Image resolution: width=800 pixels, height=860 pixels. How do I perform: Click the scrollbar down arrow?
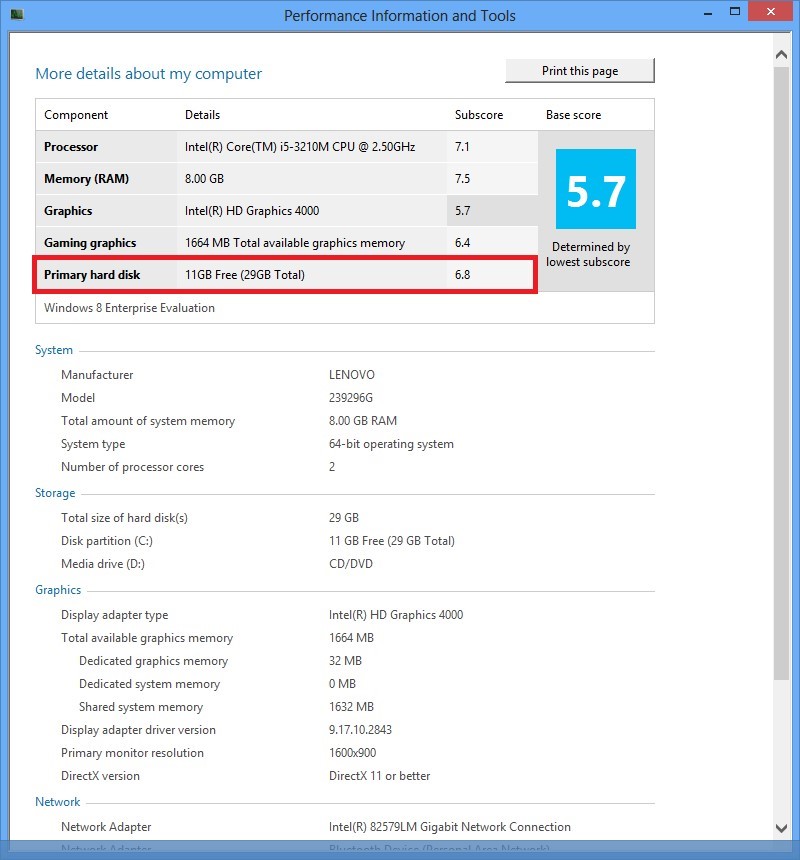tap(781, 827)
